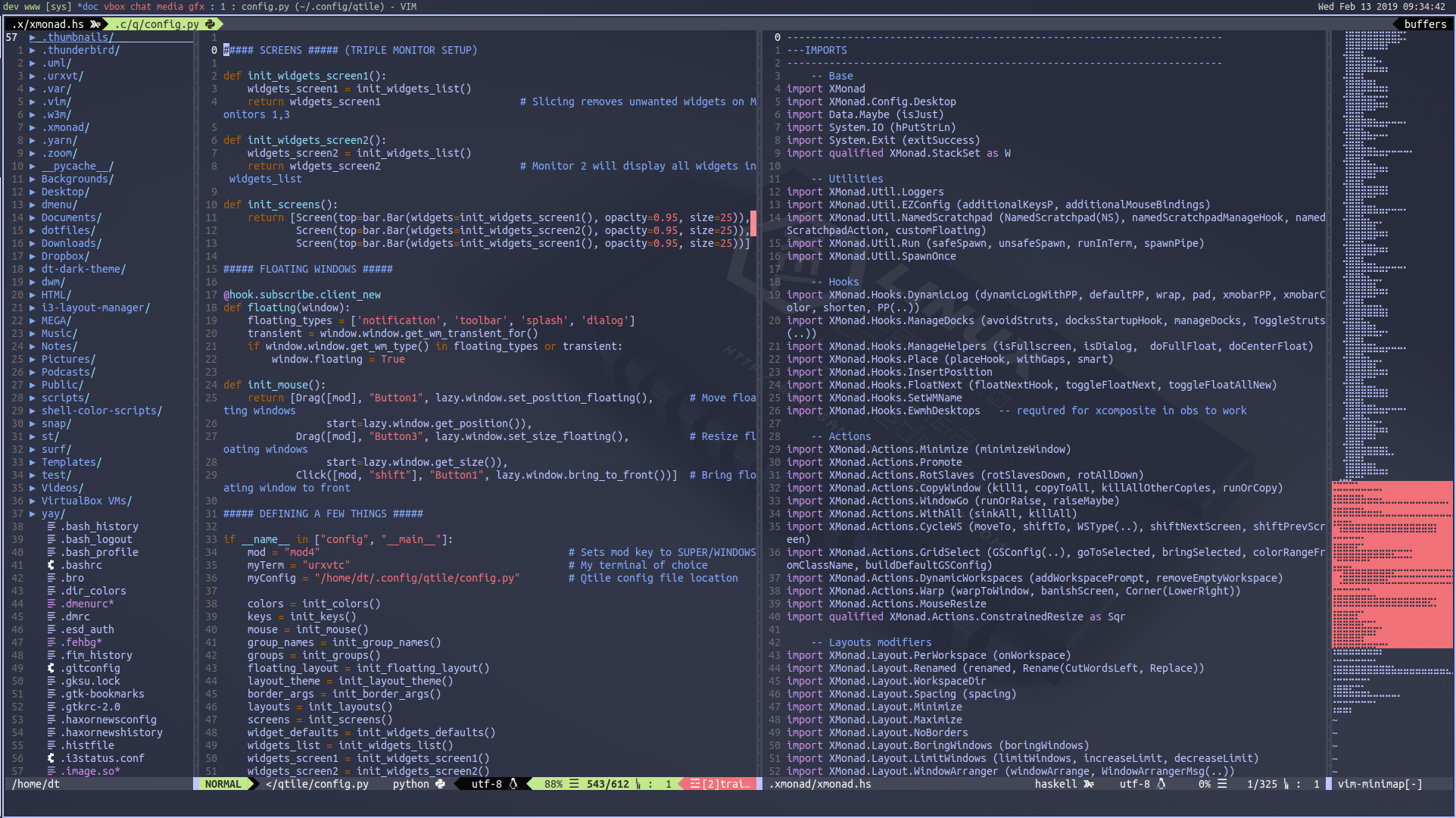
Task: Click the Haskell icon in xmonad.hs tab
Action: pos(95,24)
